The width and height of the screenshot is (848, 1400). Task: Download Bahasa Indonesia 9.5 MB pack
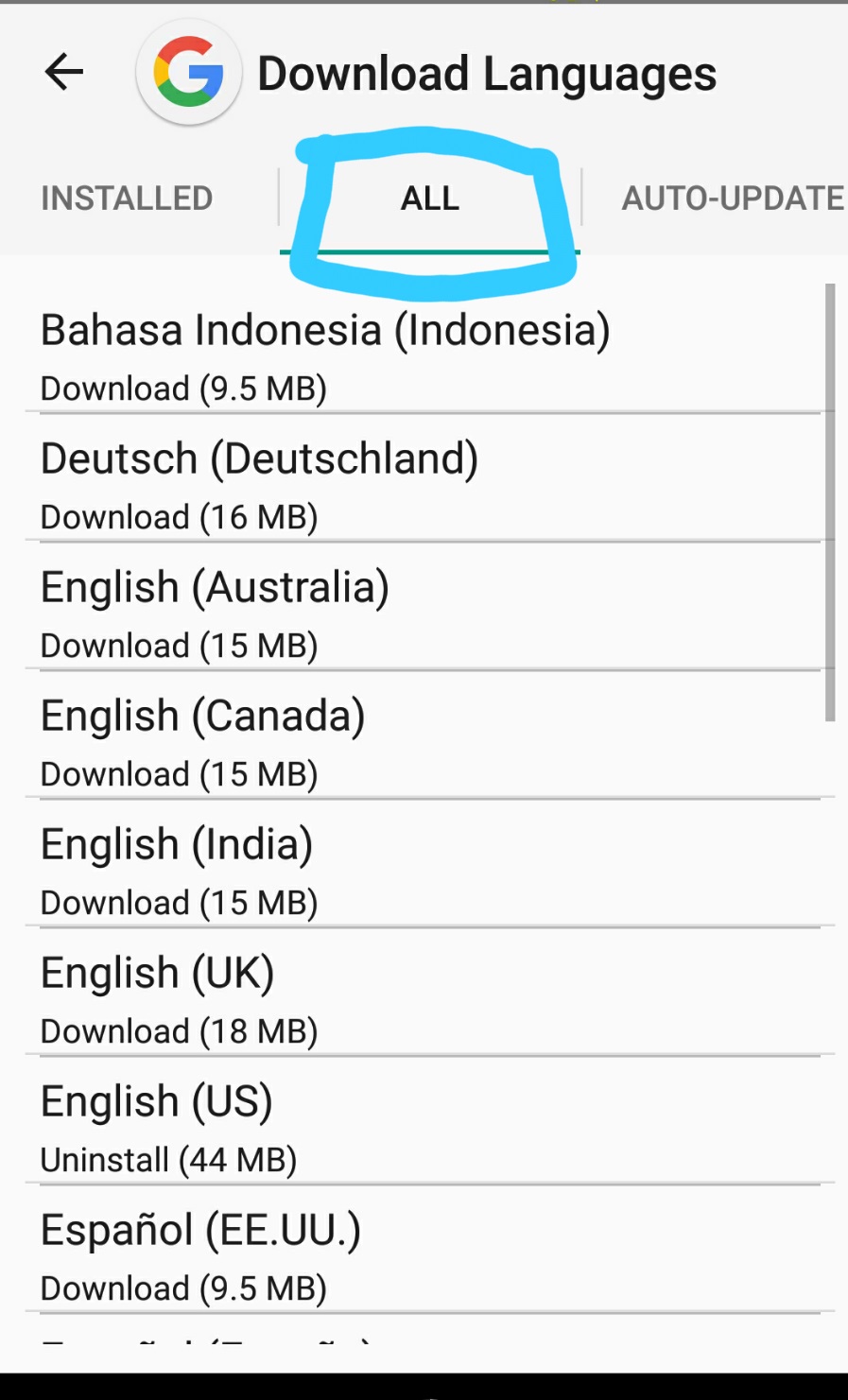coord(183,389)
